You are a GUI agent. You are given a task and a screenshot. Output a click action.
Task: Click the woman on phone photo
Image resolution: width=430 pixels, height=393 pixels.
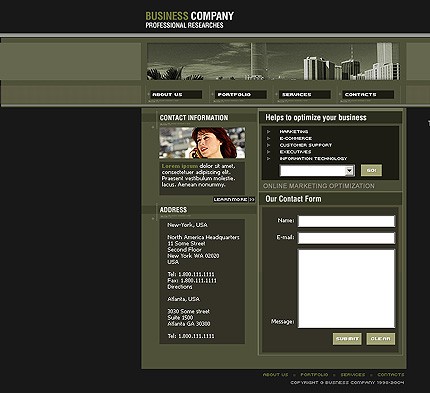202,143
